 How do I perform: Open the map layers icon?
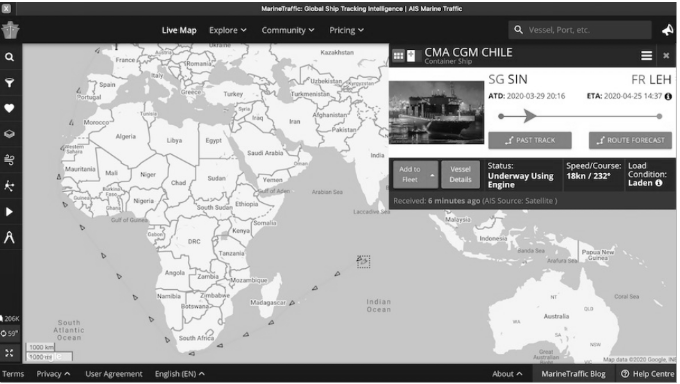9,134
